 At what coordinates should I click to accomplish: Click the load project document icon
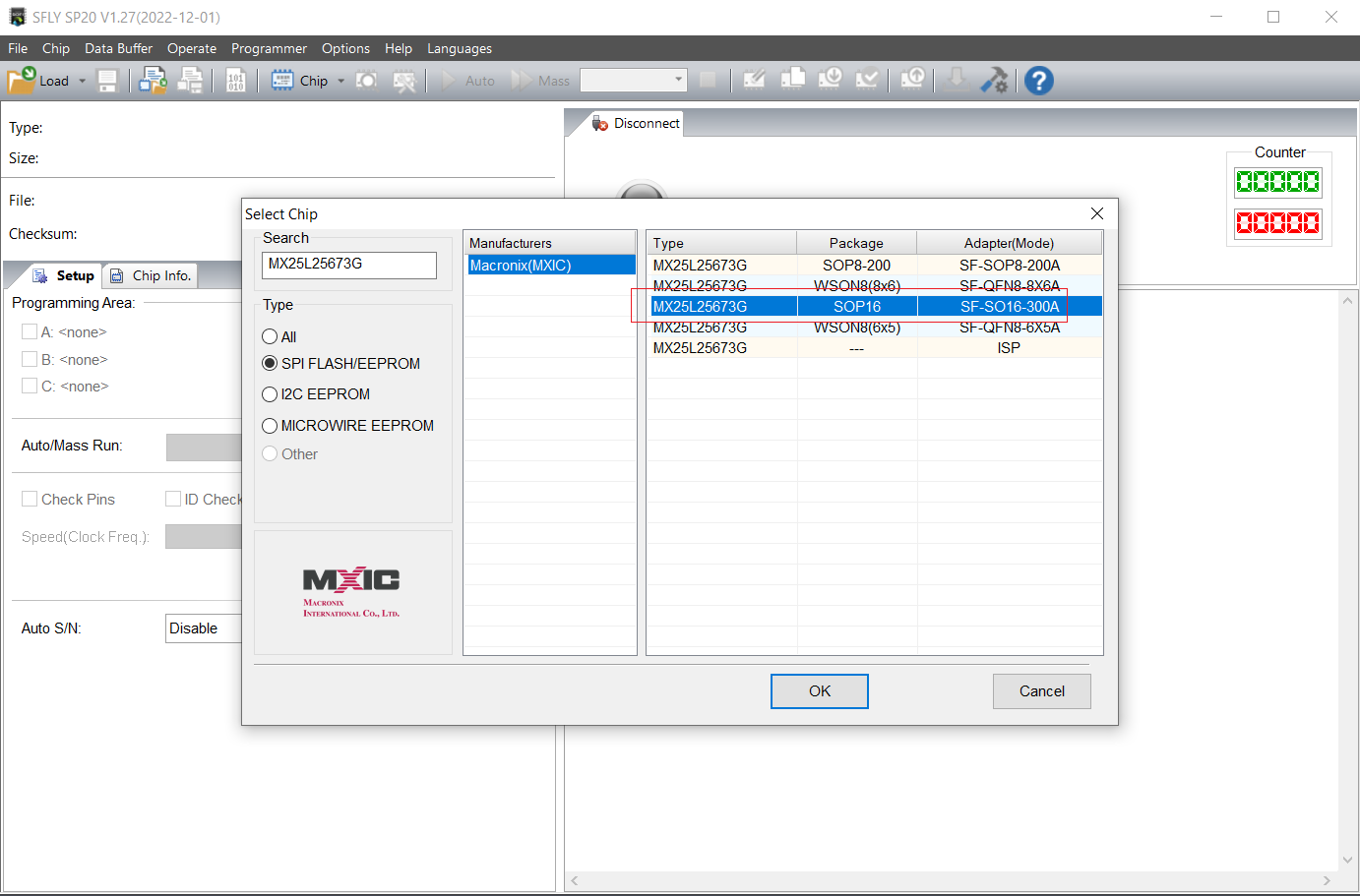[153, 81]
